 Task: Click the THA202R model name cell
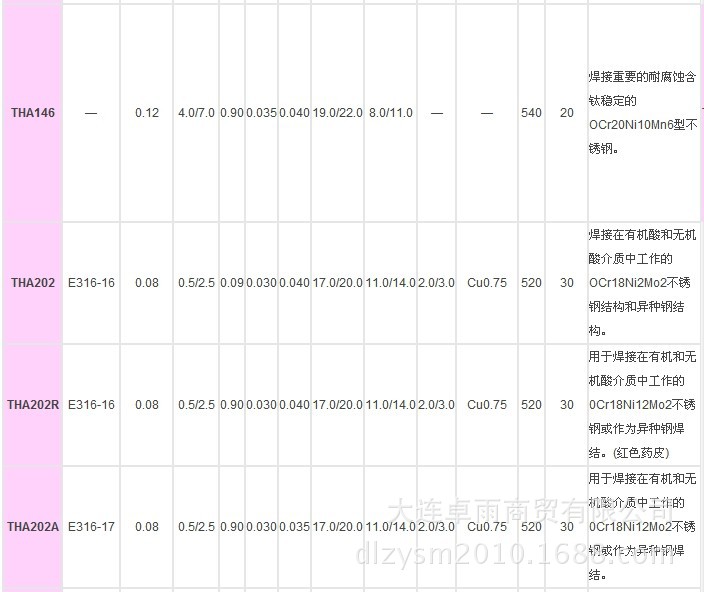[32, 405]
